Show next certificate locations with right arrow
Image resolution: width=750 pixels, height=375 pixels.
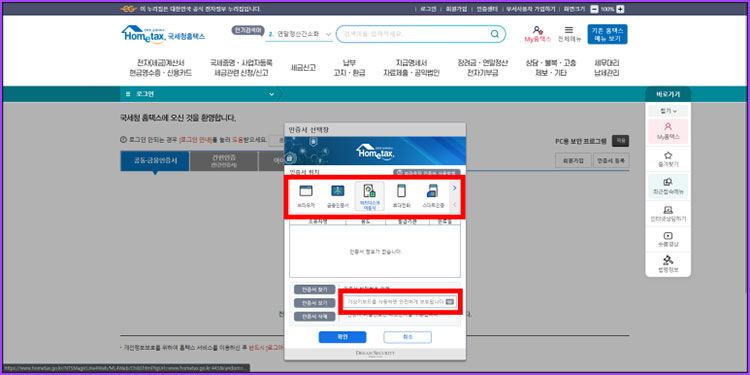point(454,188)
